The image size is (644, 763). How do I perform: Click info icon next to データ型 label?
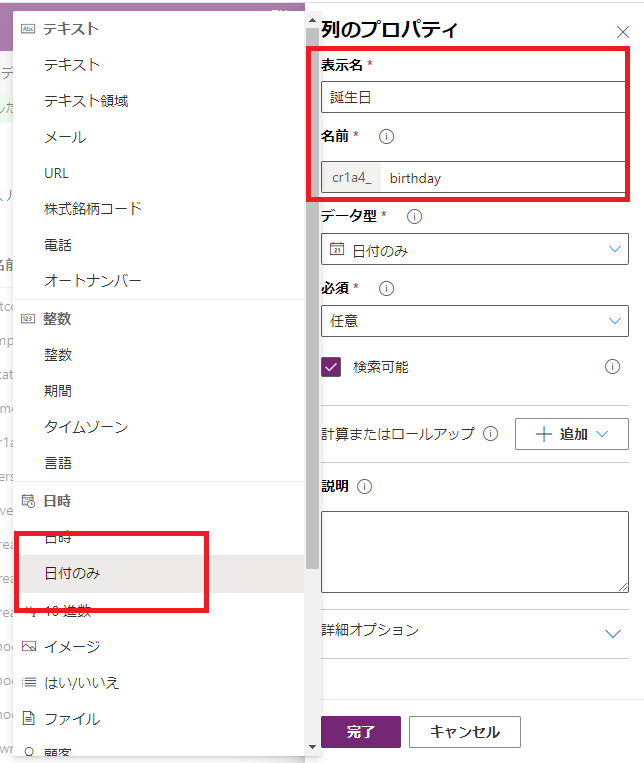point(414,217)
